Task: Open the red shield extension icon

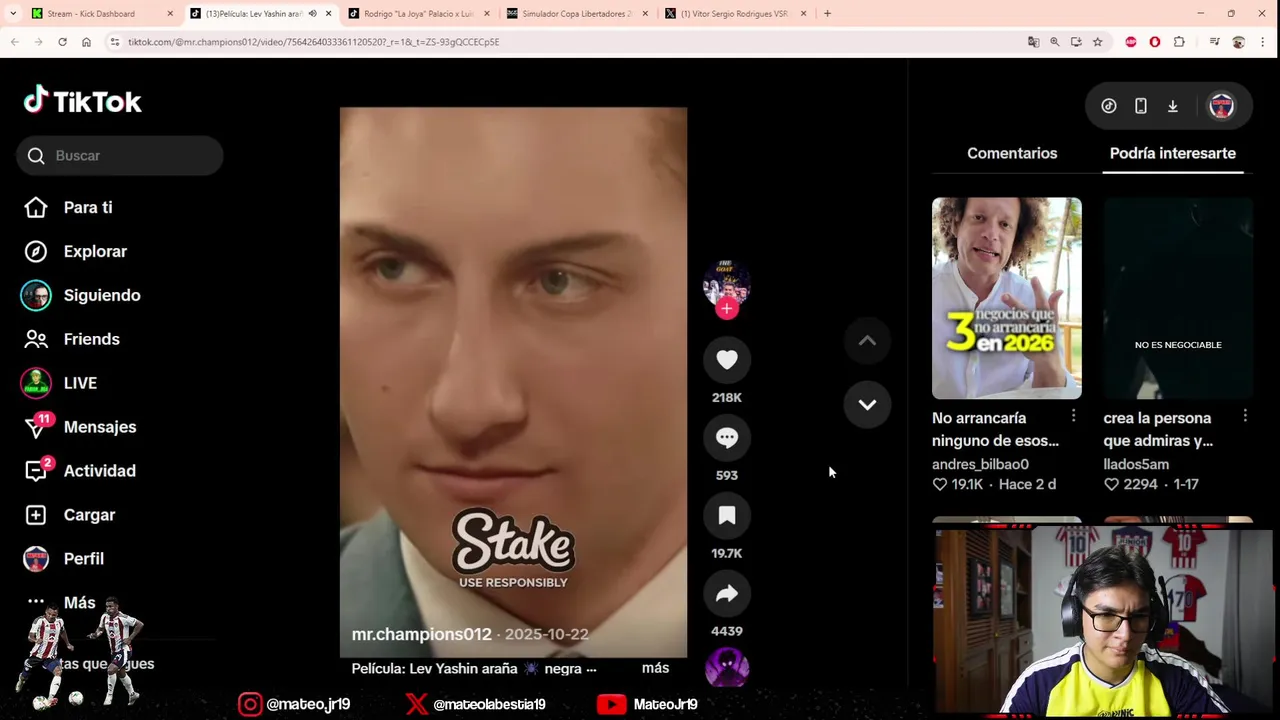Action: point(1155,42)
